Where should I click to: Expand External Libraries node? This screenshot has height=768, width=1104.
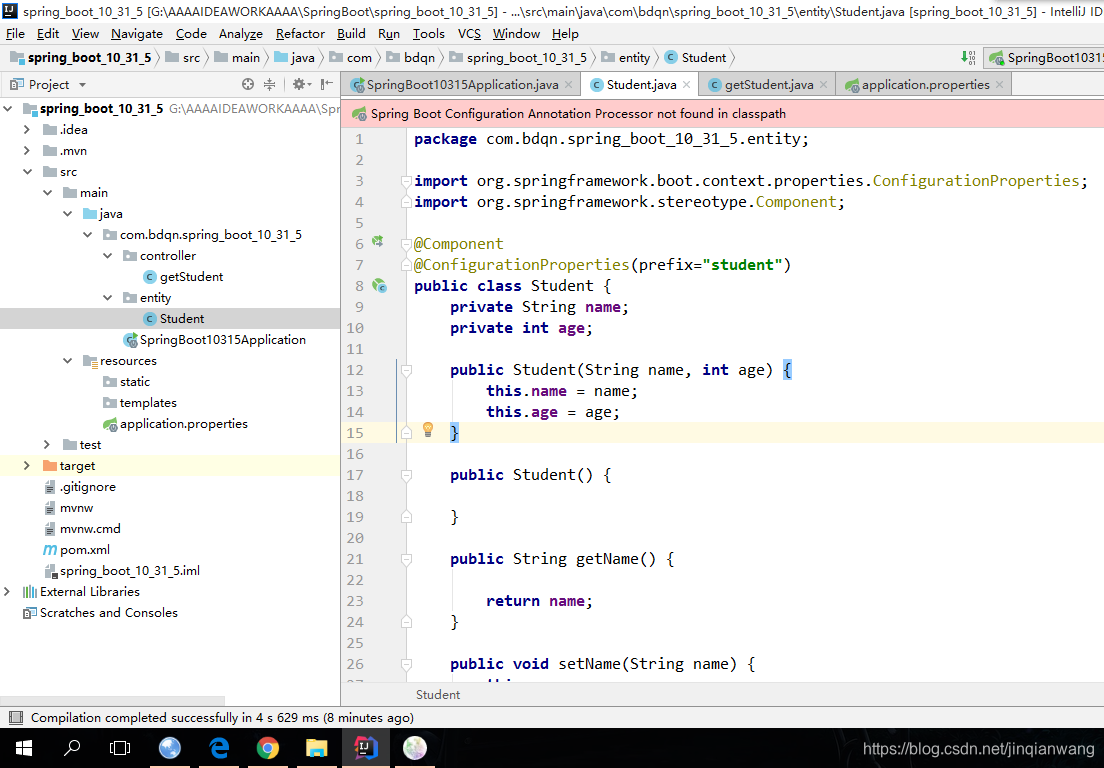coord(7,592)
